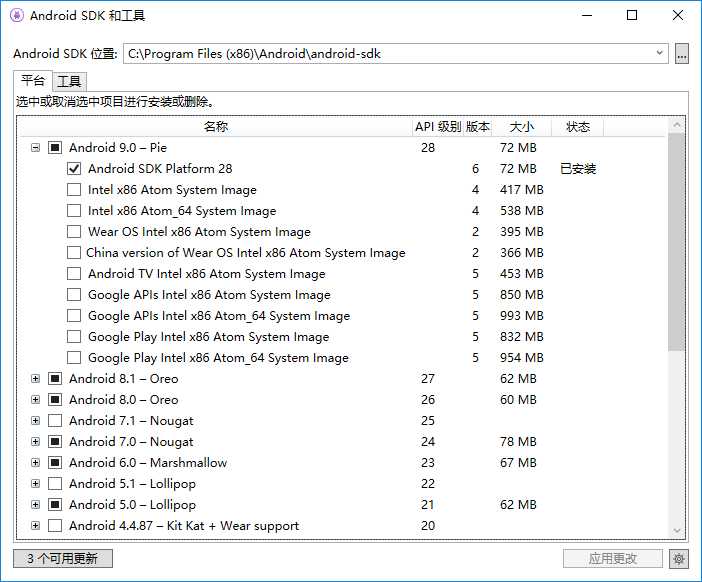
Task: Click the 应用更改 button
Action: coord(612,559)
